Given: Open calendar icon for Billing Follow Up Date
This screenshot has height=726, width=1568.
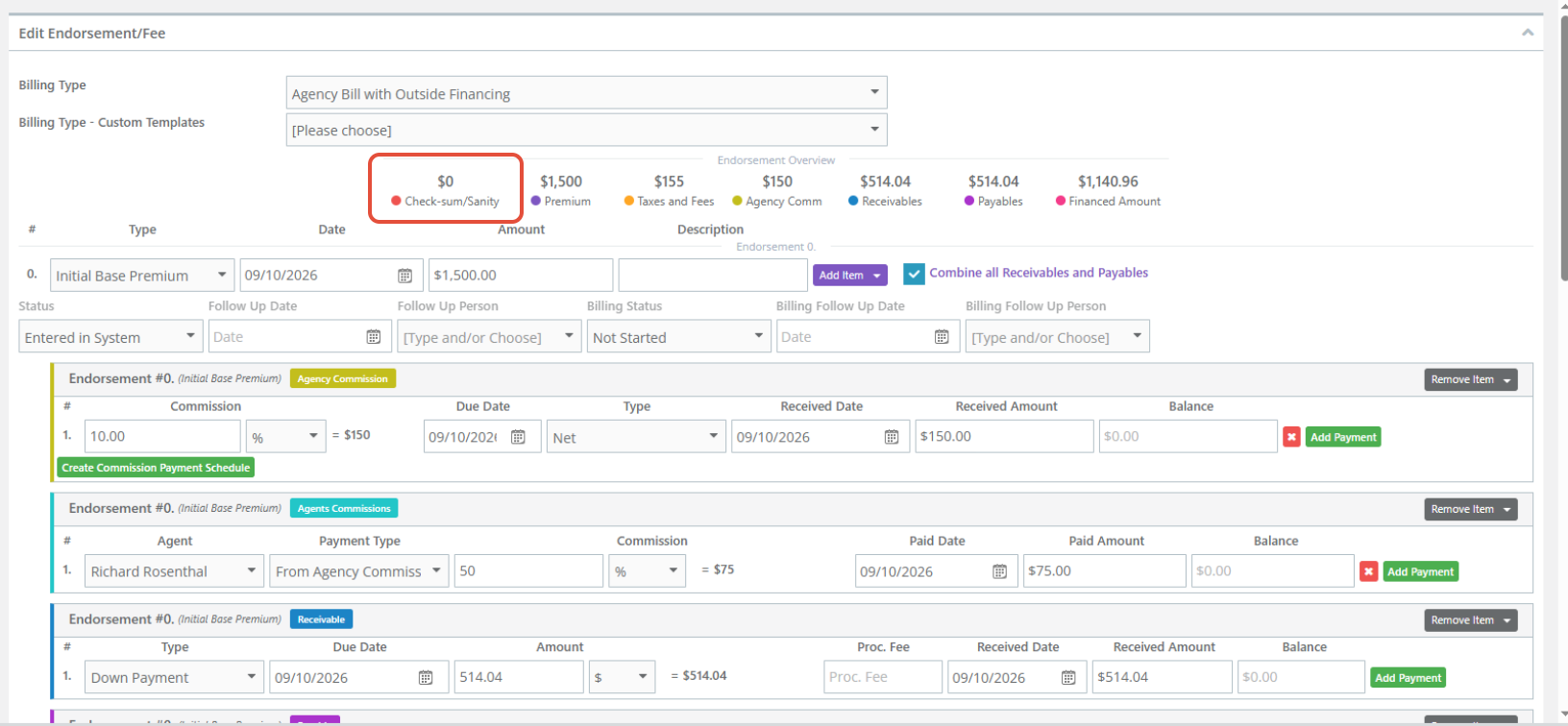Looking at the screenshot, I should 942,337.
